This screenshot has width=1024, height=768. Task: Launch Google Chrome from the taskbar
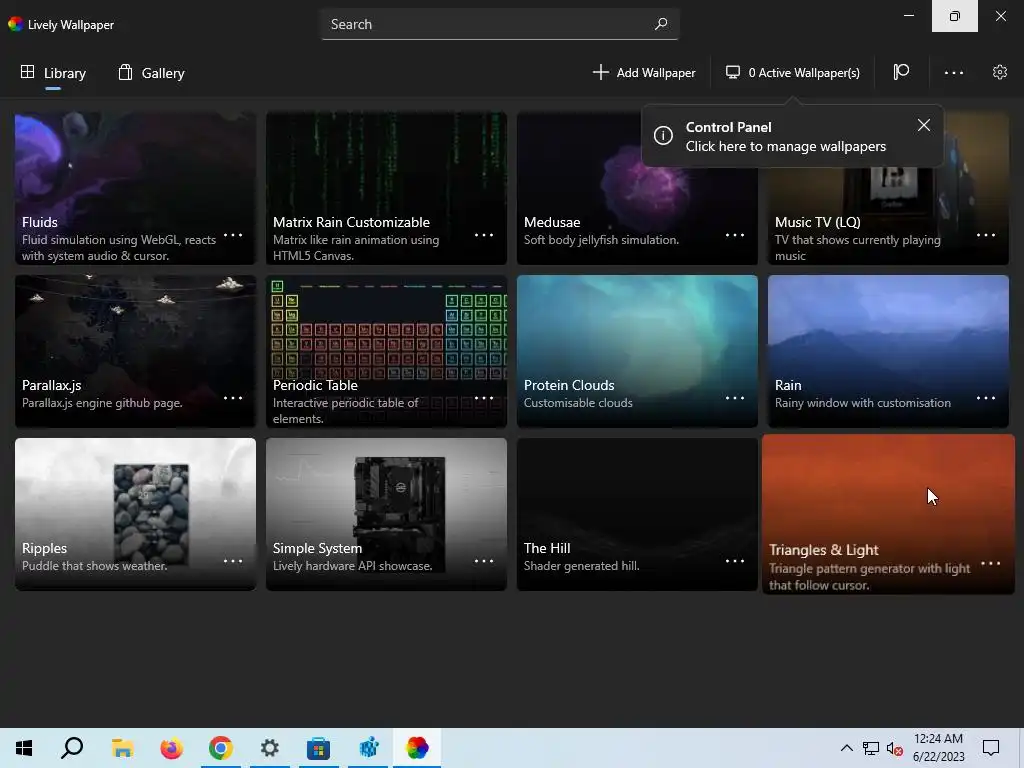[221, 748]
